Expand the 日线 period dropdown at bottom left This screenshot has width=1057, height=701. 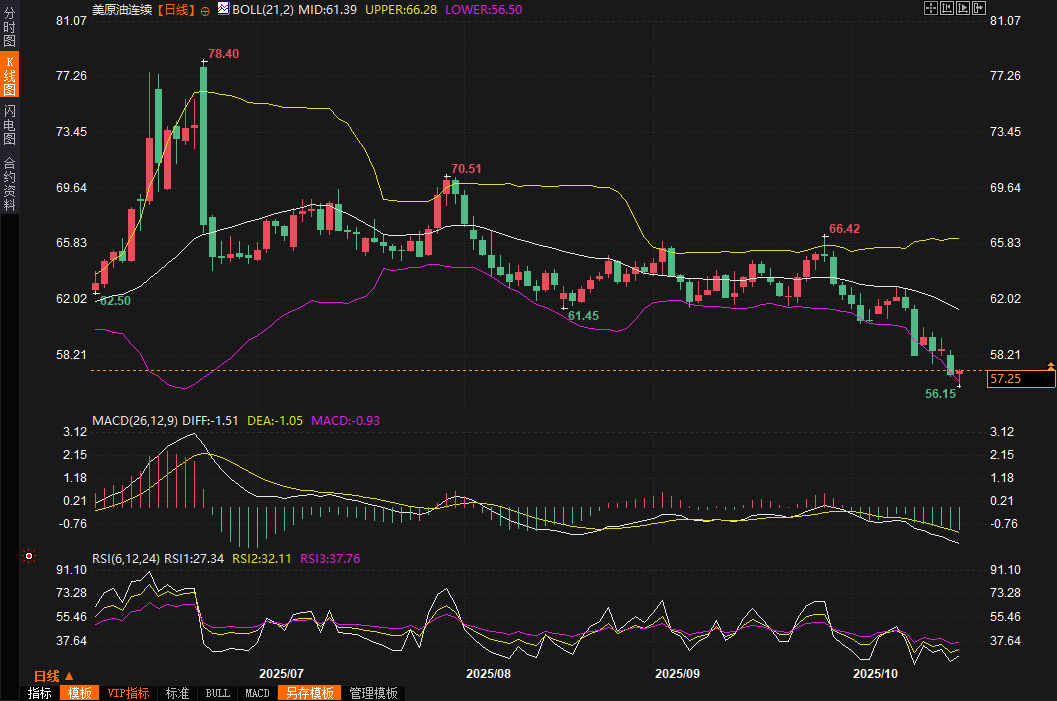pyautogui.click(x=53, y=676)
